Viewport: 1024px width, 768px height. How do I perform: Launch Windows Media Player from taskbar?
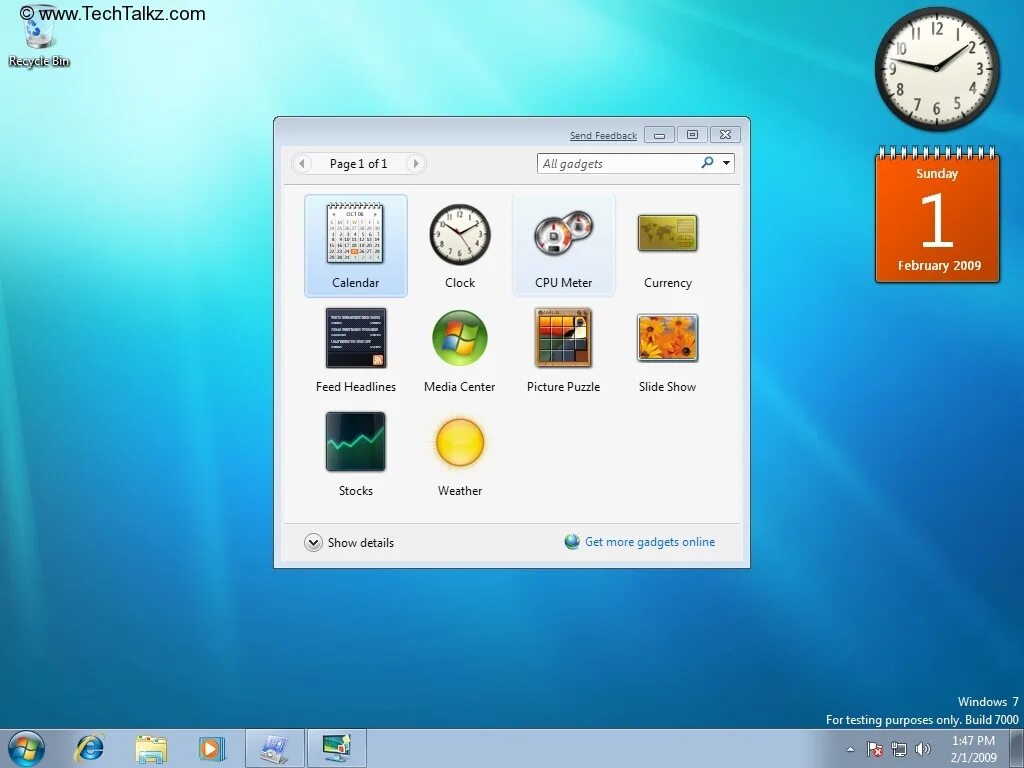pos(212,748)
